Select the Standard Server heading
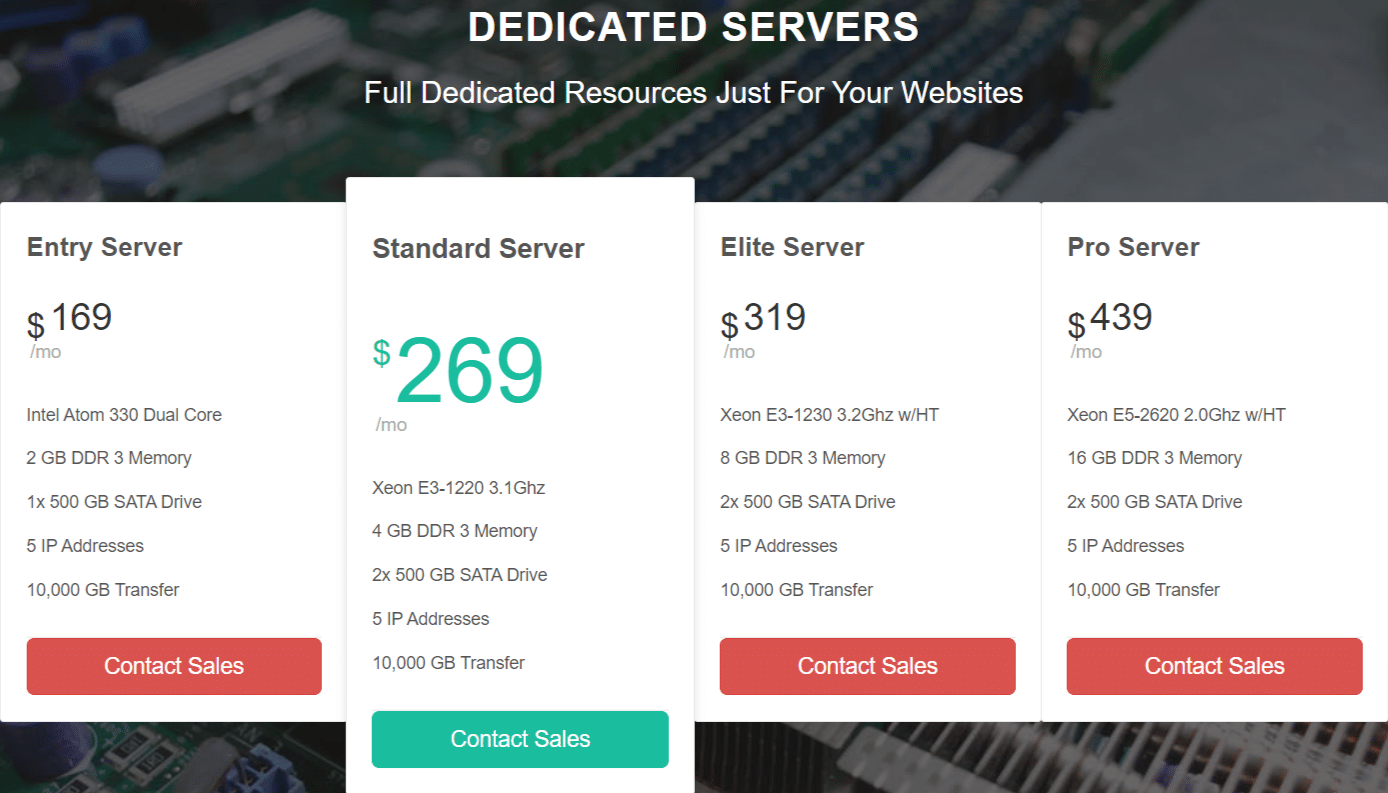The width and height of the screenshot is (1388, 793). (478, 249)
